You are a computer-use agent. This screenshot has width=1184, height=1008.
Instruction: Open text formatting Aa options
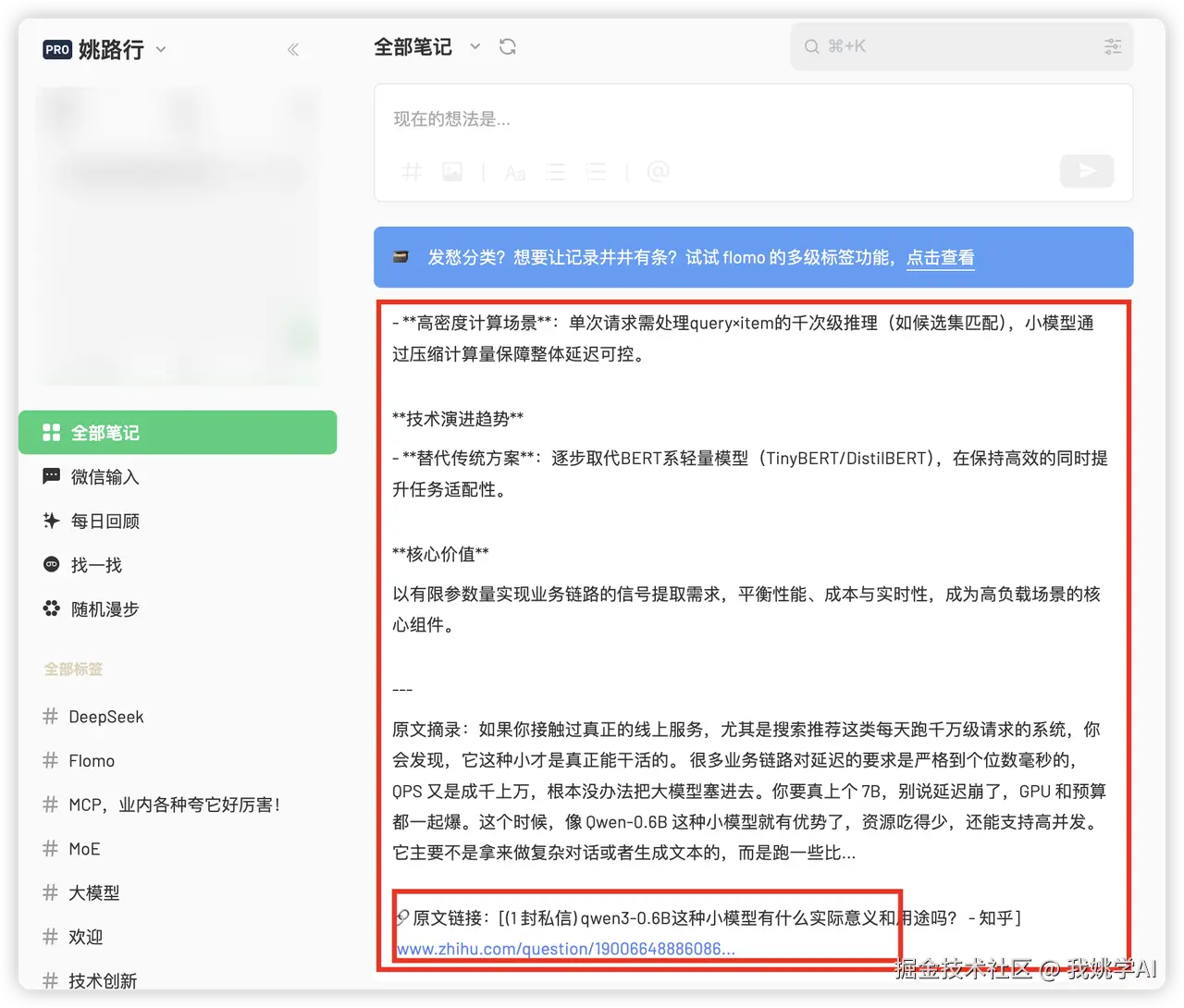click(x=515, y=172)
